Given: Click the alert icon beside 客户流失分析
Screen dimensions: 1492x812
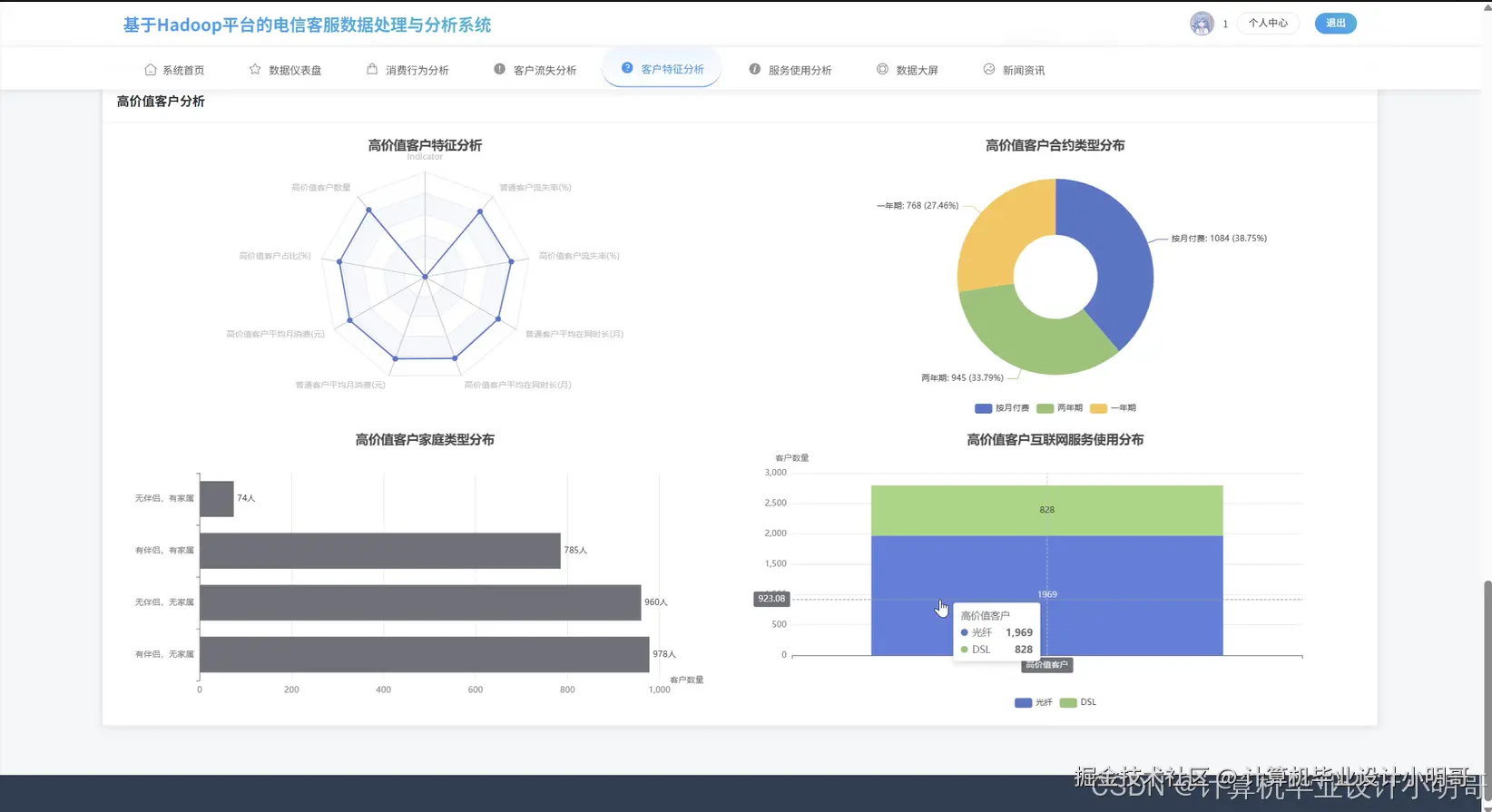Looking at the screenshot, I should 499,69.
